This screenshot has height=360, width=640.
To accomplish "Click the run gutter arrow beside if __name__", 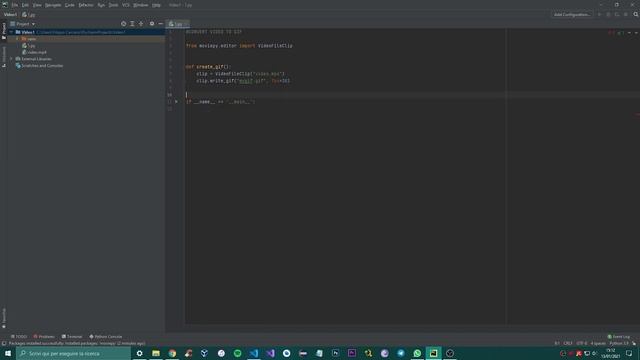I will (x=176, y=102).
